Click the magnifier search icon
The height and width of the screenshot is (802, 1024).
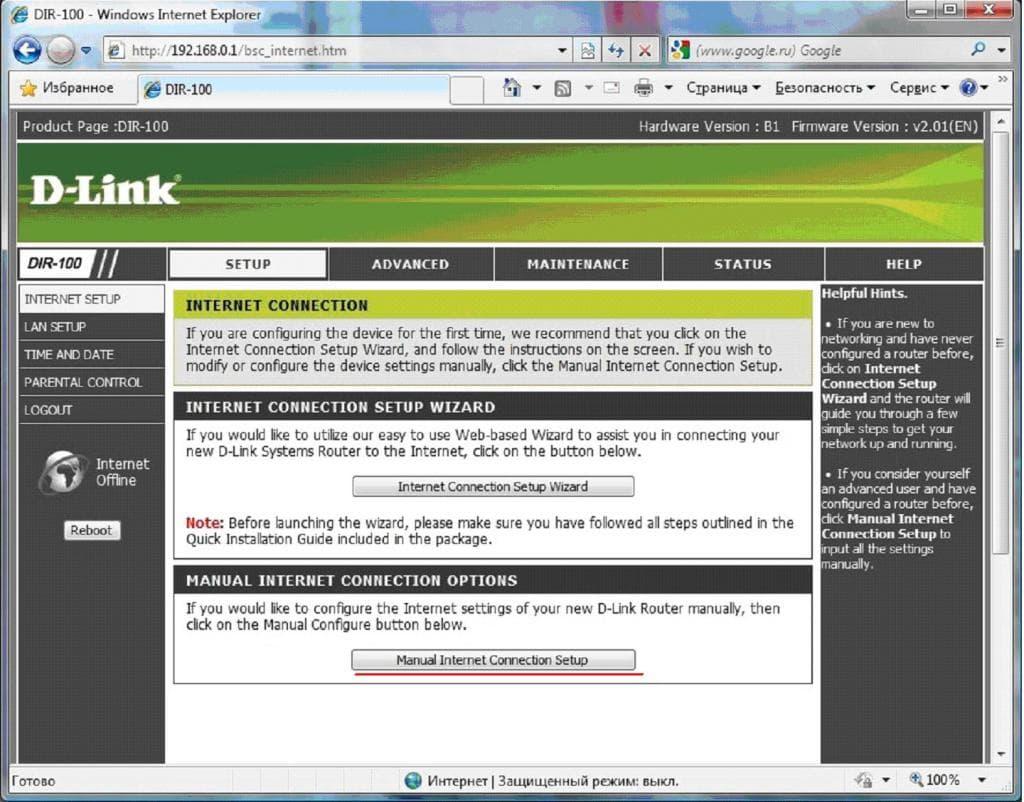(978, 50)
